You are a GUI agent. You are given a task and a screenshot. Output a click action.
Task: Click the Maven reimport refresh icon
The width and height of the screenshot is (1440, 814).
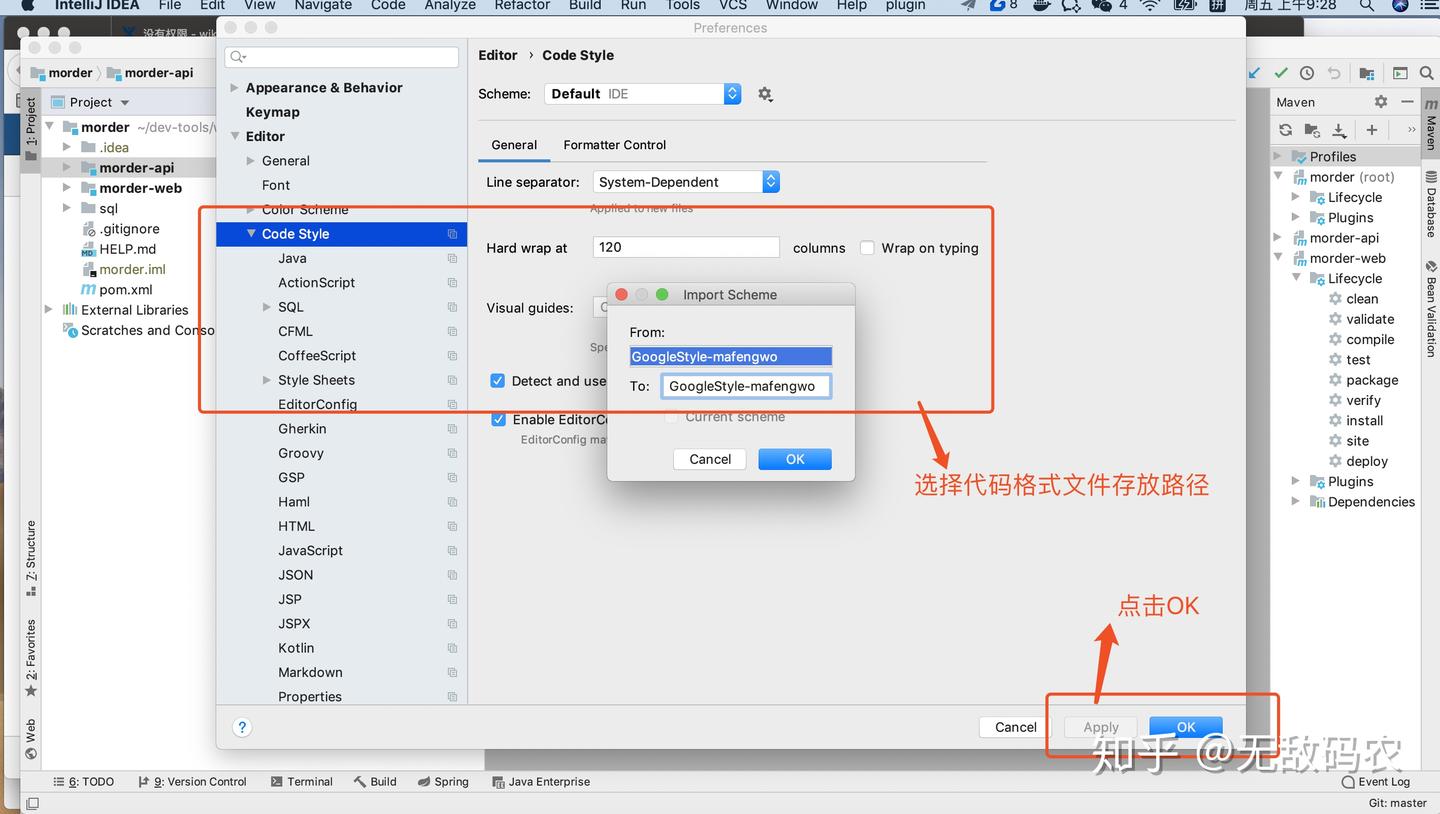[1286, 130]
